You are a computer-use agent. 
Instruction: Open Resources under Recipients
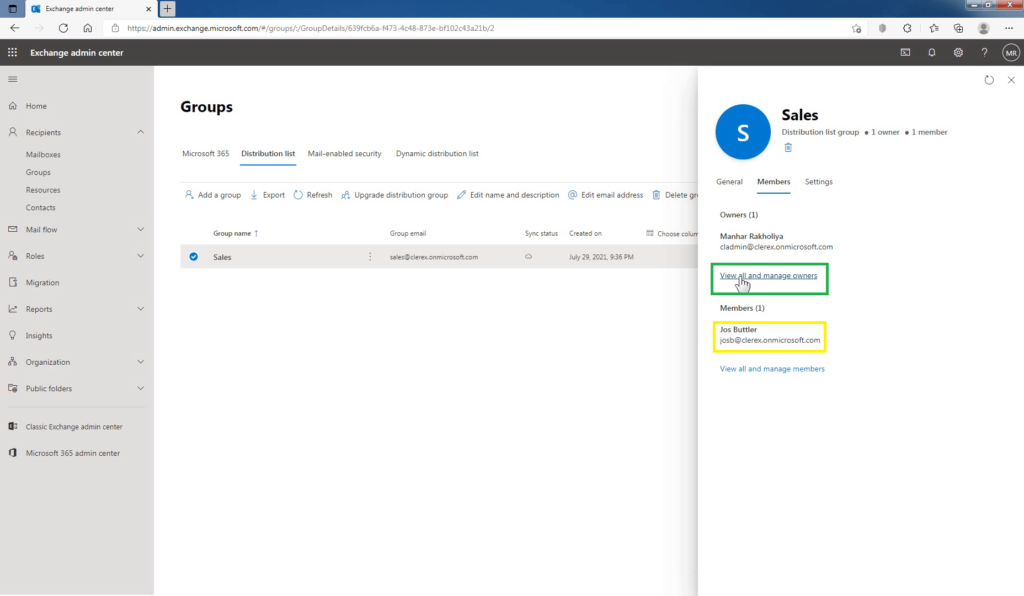click(43, 190)
